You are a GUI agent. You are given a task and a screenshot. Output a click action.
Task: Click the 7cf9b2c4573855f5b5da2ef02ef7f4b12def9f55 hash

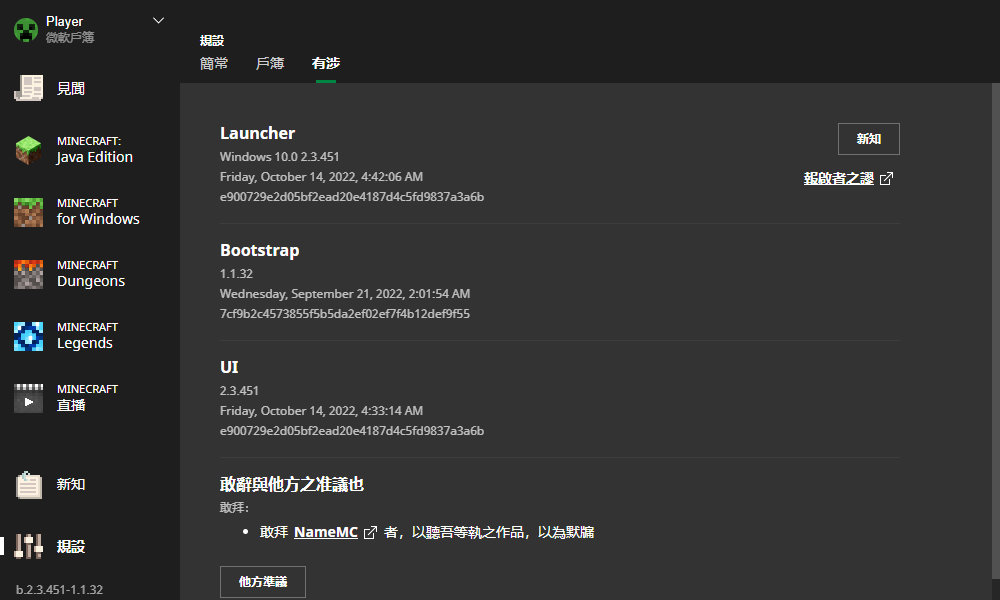(x=345, y=314)
